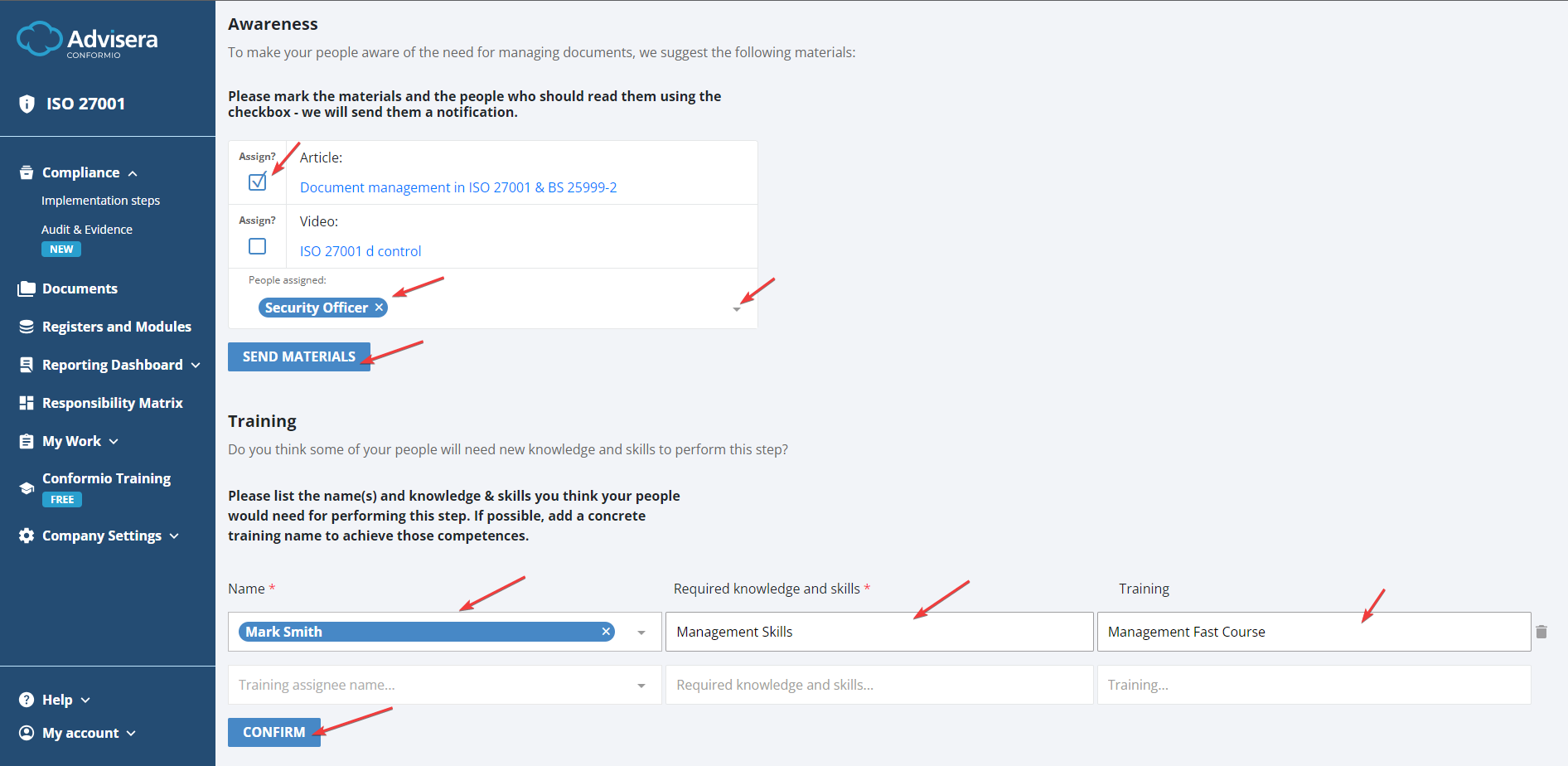
Task: Check the Video assign checkbox
Action: (258, 246)
